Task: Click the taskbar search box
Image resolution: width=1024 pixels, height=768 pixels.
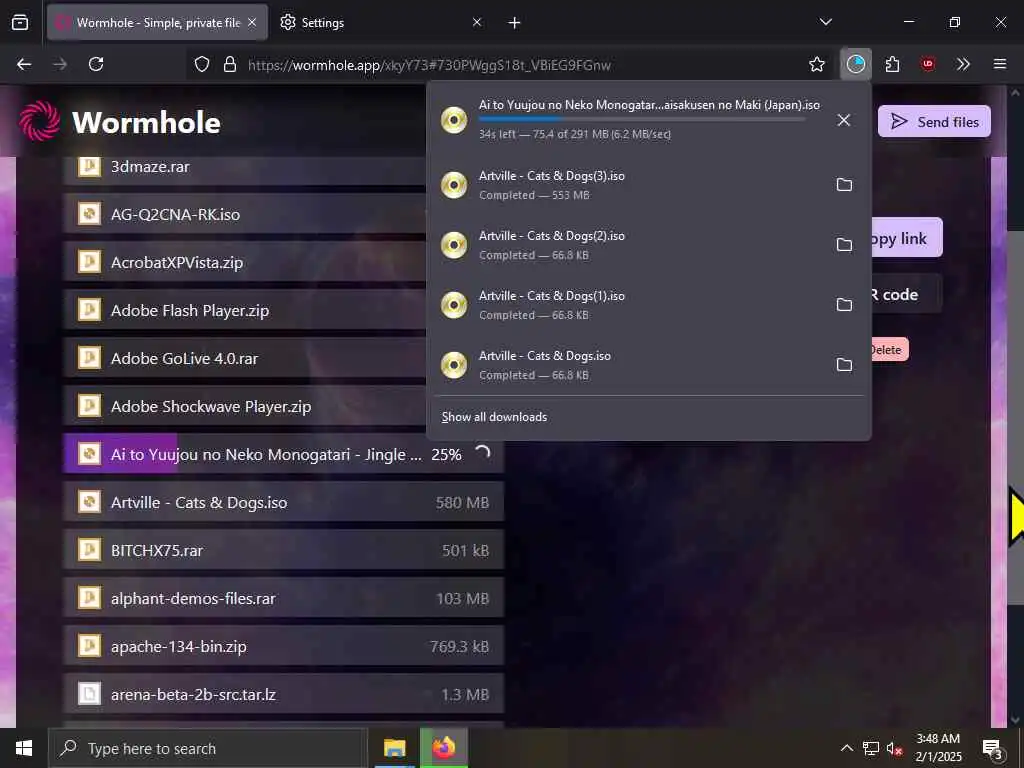Action: click(x=208, y=748)
